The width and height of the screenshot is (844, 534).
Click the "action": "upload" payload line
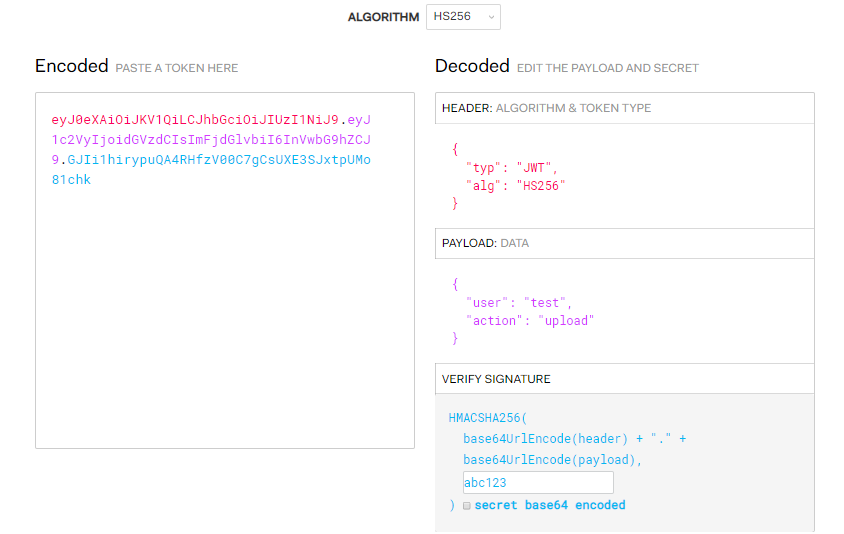[529, 321]
